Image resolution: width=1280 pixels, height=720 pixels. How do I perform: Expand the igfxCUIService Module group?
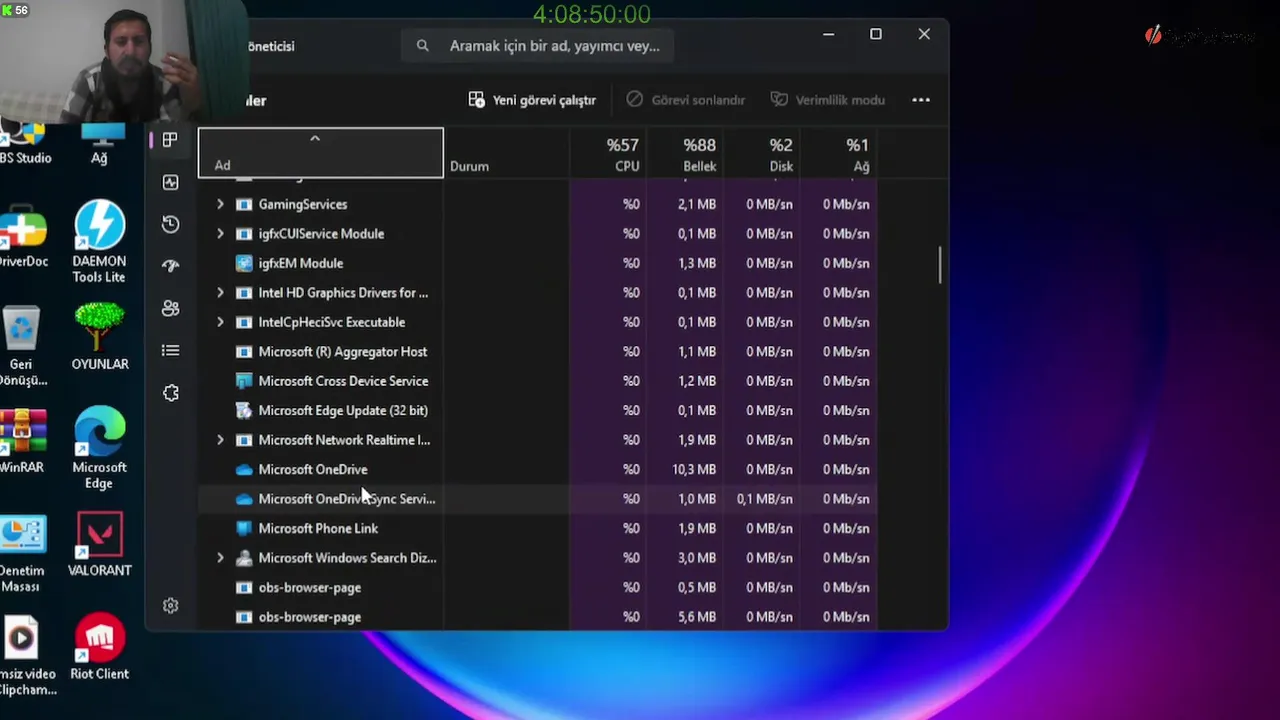coord(220,234)
